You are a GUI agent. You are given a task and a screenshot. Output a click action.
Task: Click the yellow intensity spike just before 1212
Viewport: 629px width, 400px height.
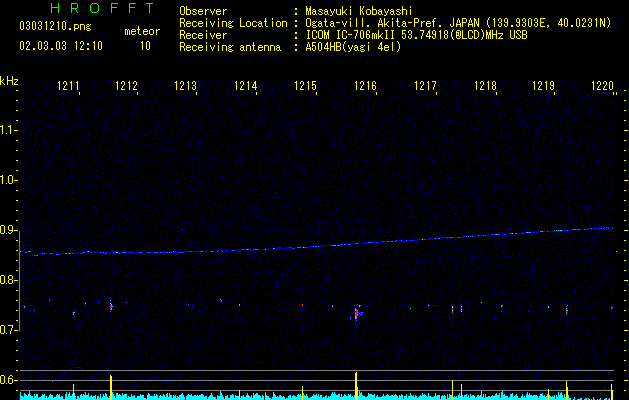(x=111, y=387)
